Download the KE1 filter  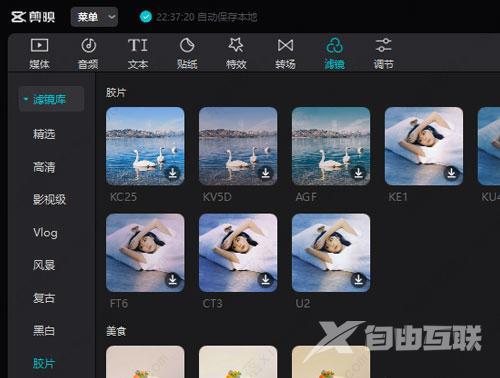coord(451,173)
